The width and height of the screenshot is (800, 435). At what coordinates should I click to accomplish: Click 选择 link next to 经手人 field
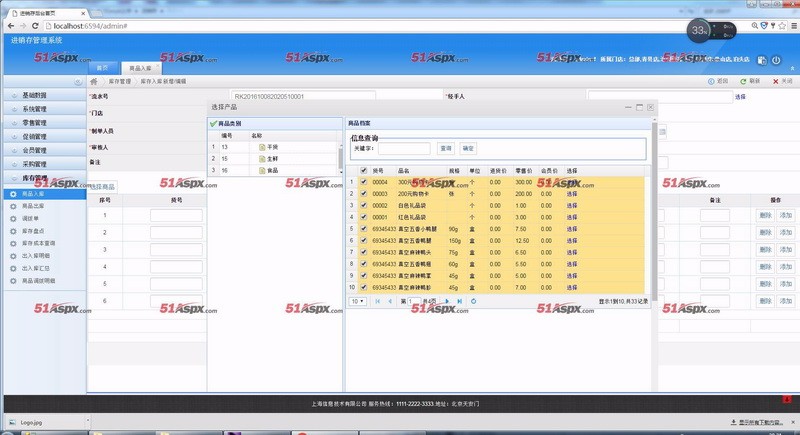(x=740, y=96)
